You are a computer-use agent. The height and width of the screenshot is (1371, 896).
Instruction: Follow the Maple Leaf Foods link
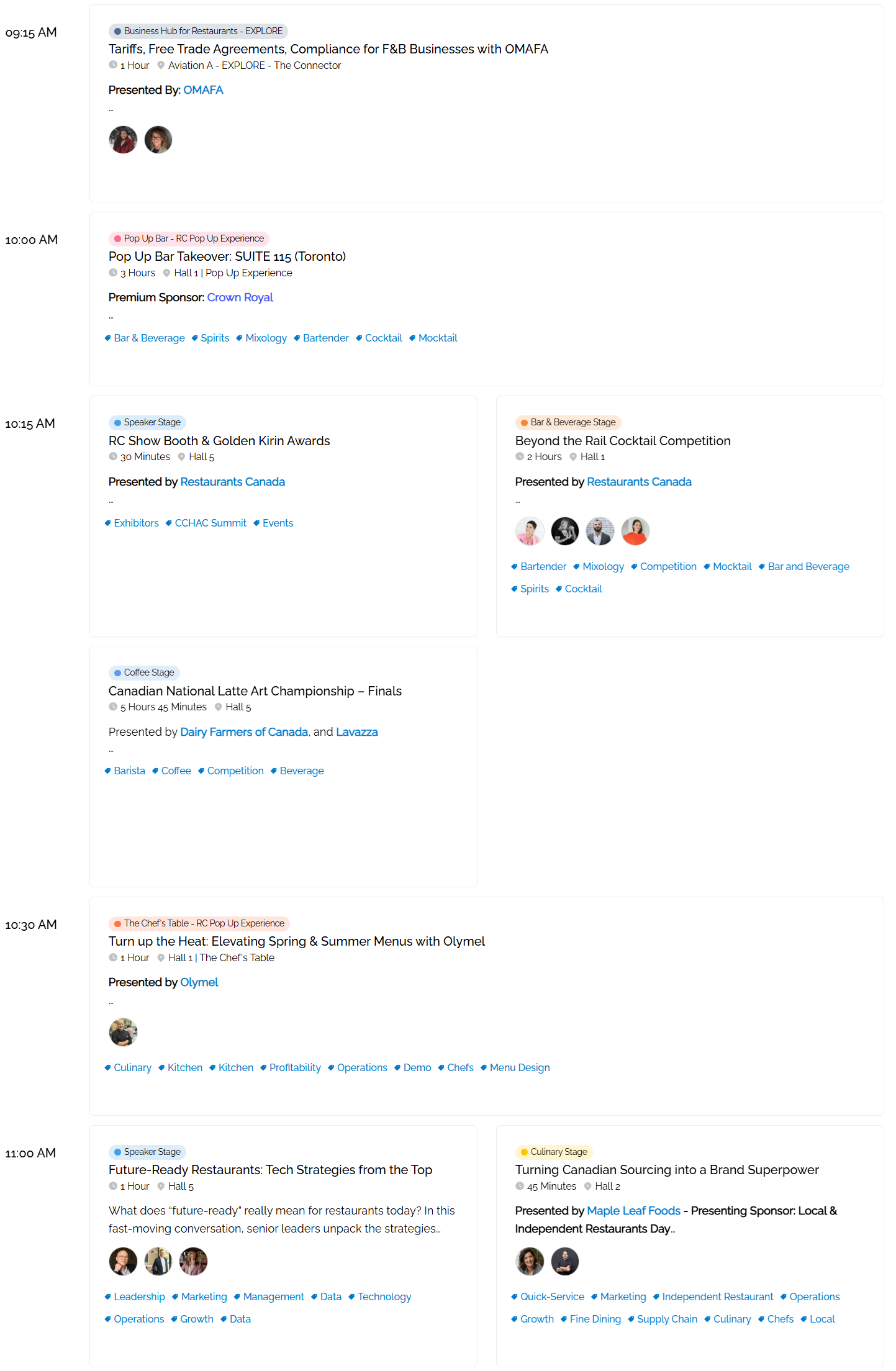click(x=633, y=1211)
